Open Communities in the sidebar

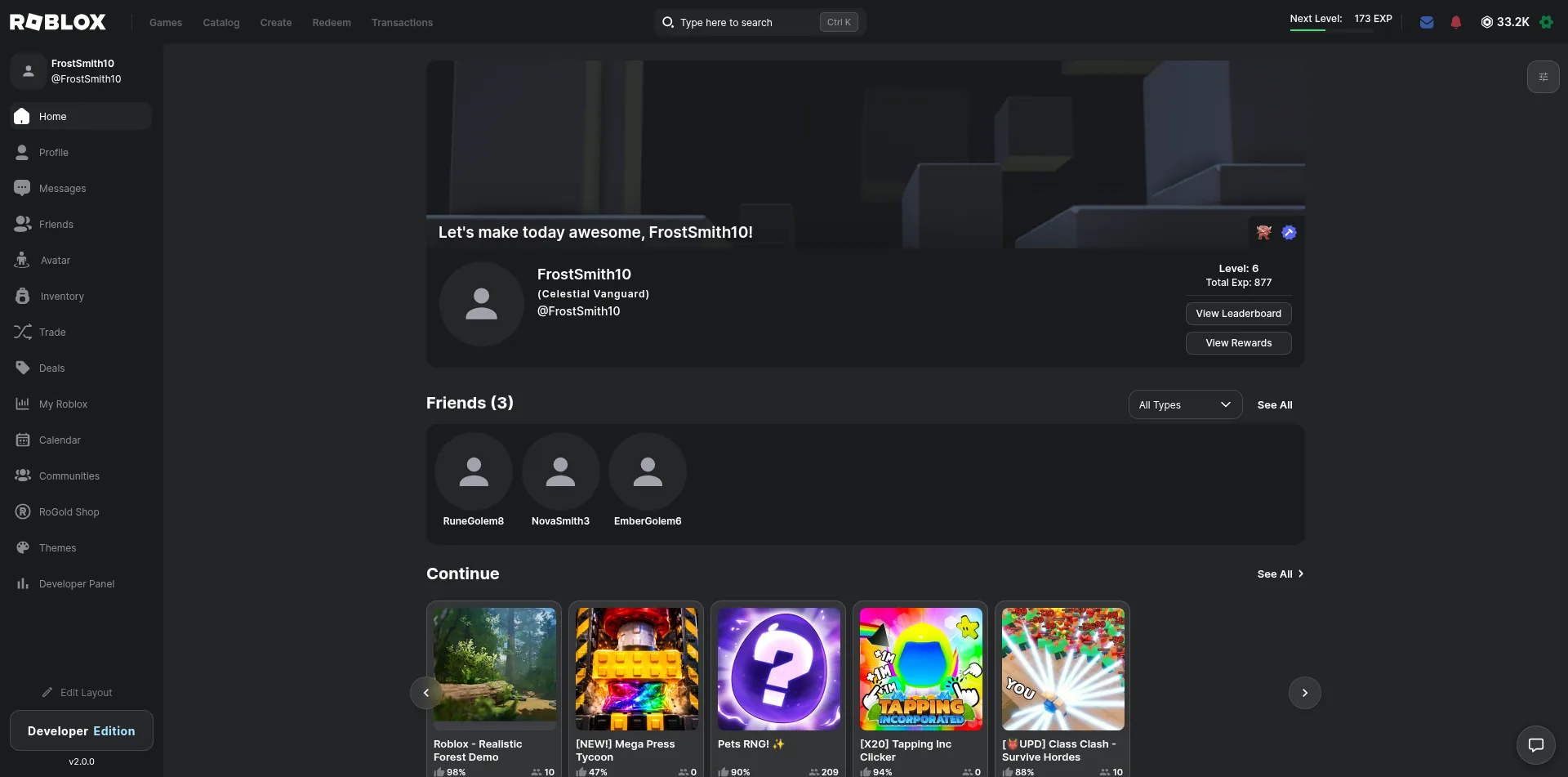(x=81, y=476)
